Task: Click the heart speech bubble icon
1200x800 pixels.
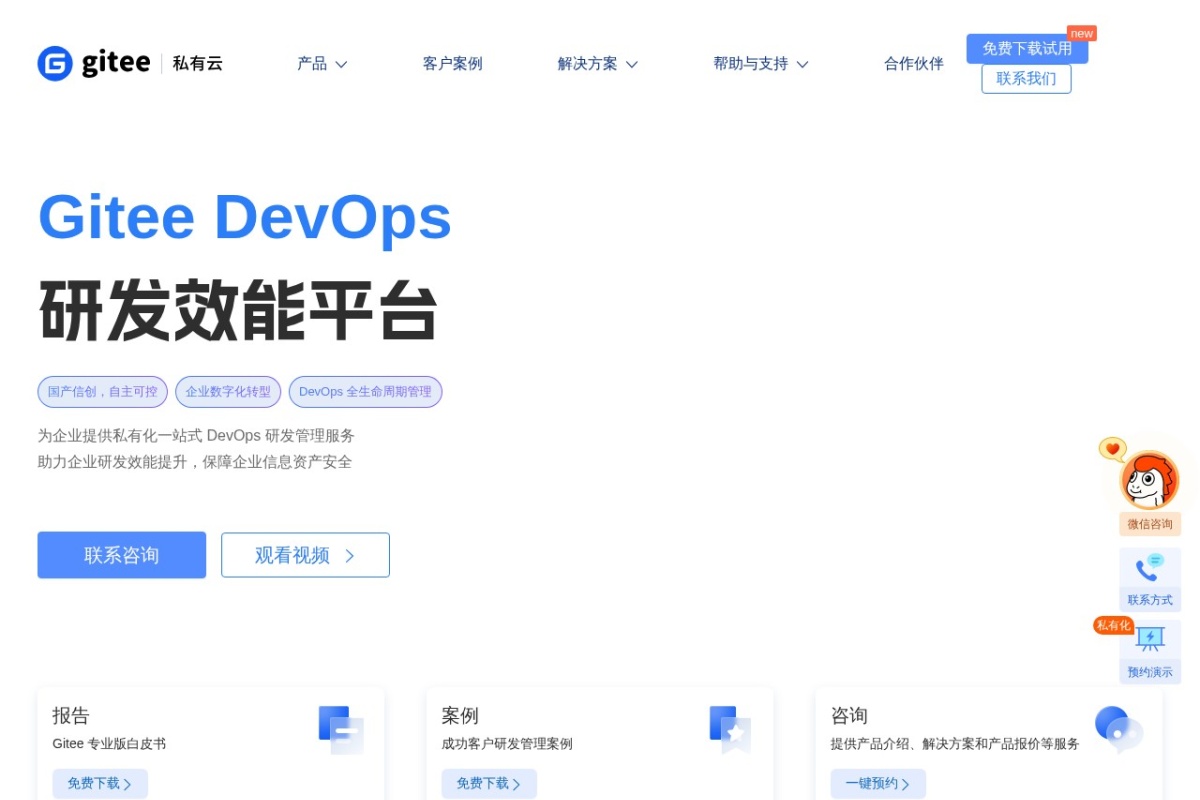Action: tap(1112, 450)
